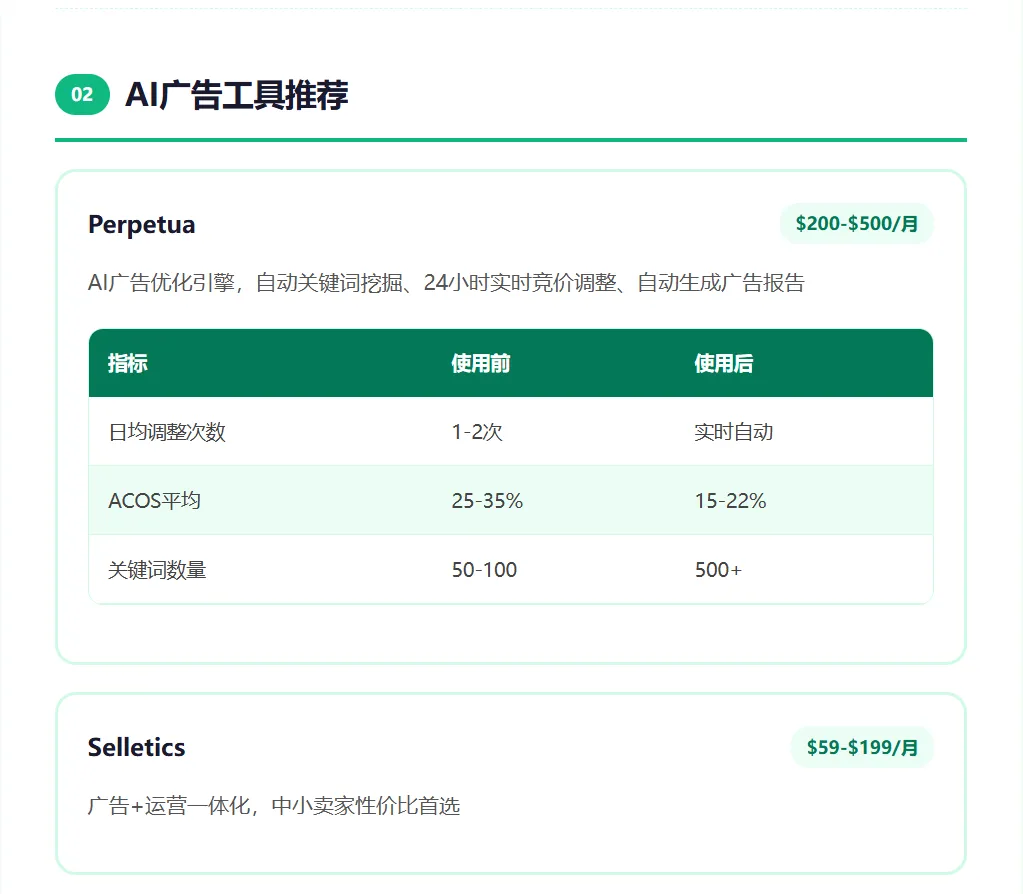The image size is (1023, 894).
Task: Click the 指标 table header
Action: click(x=128, y=363)
